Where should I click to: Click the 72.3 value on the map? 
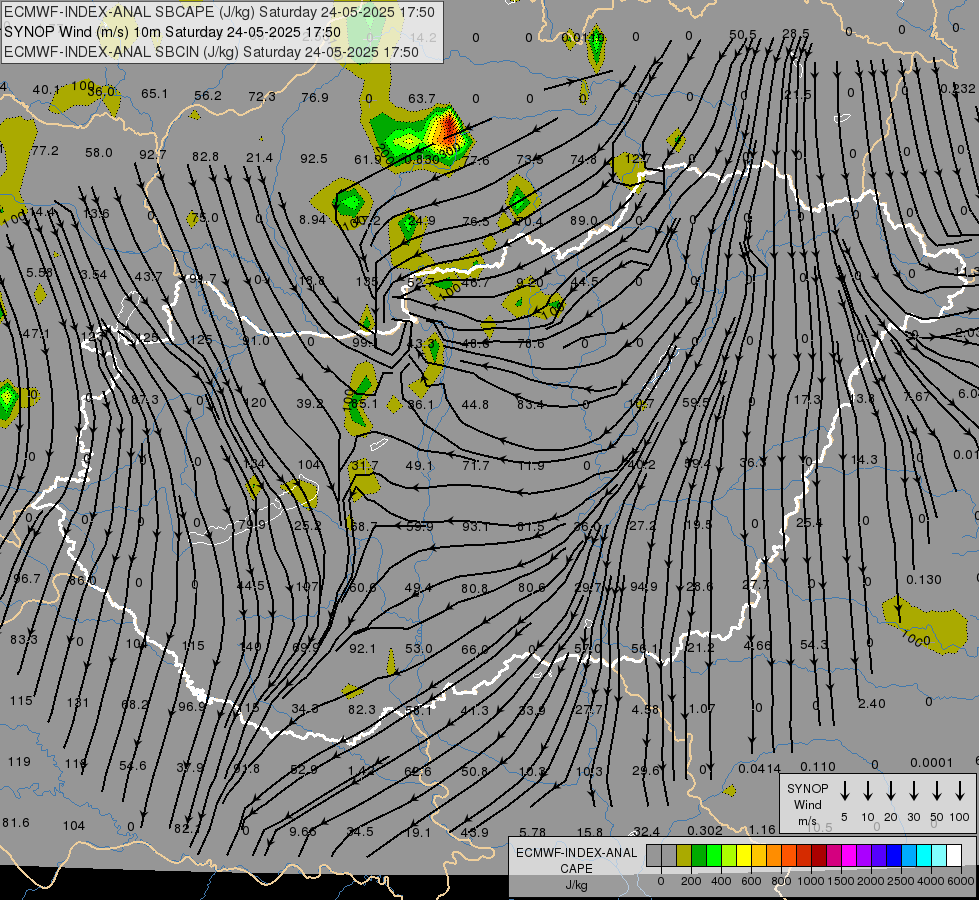click(x=262, y=96)
